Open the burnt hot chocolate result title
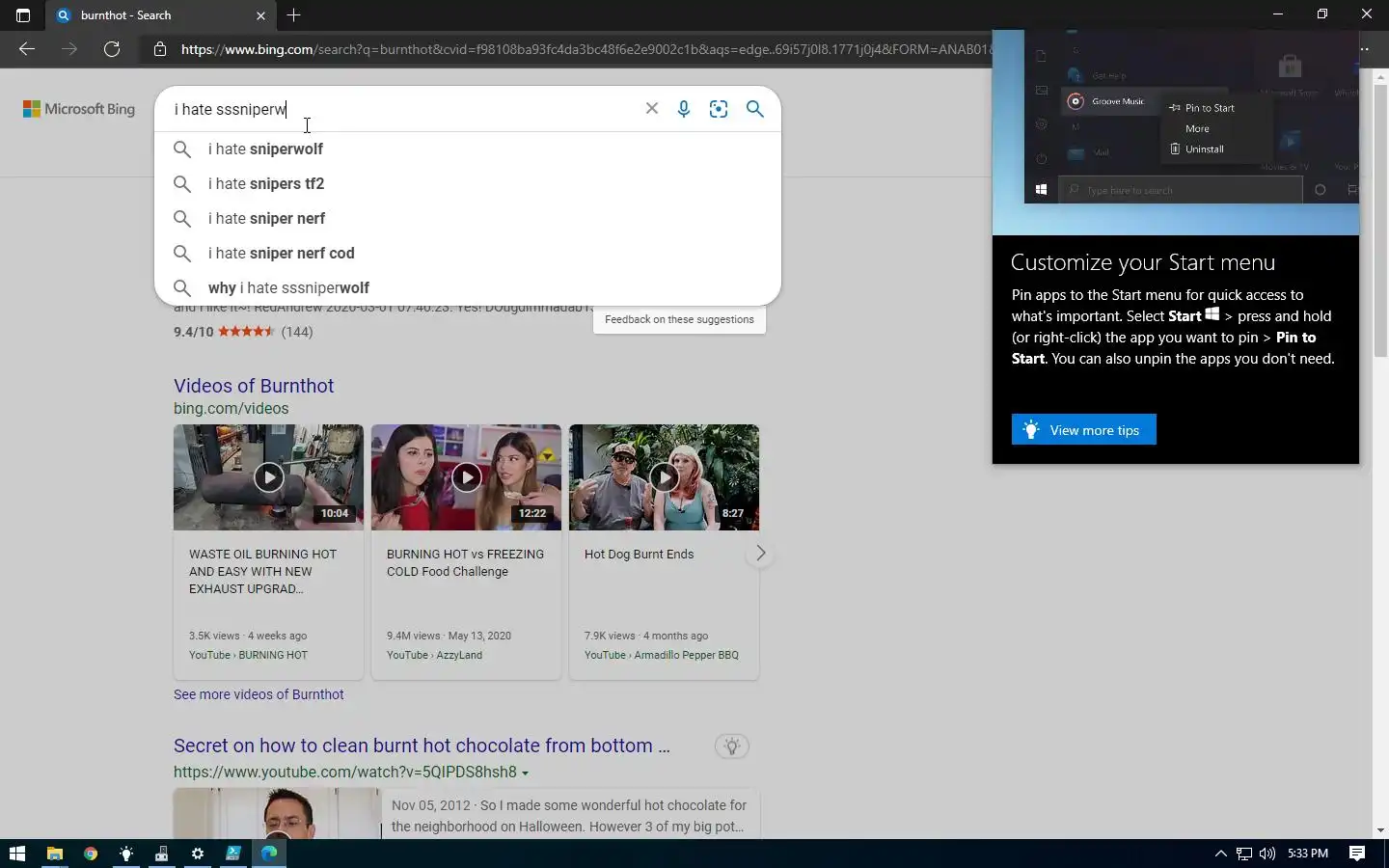This screenshot has width=1389, height=868. tap(422, 746)
